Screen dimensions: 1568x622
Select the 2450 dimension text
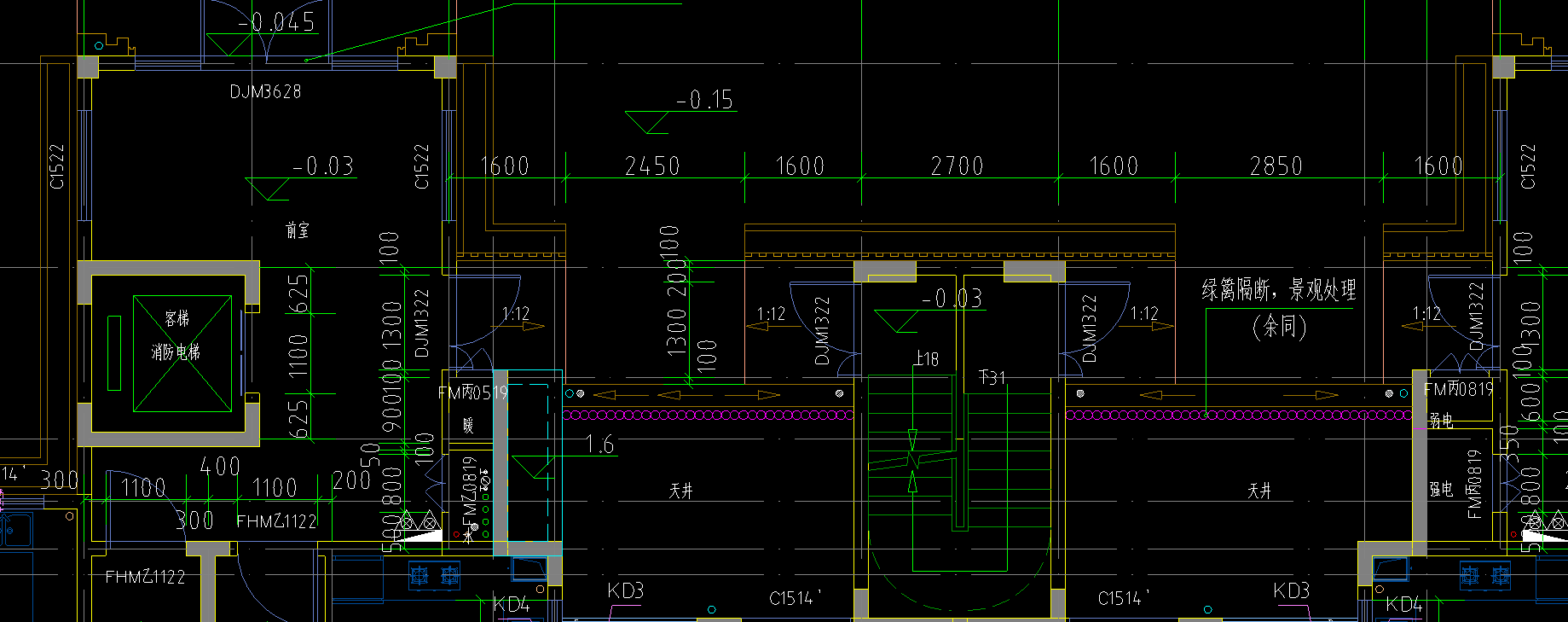coord(652,166)
